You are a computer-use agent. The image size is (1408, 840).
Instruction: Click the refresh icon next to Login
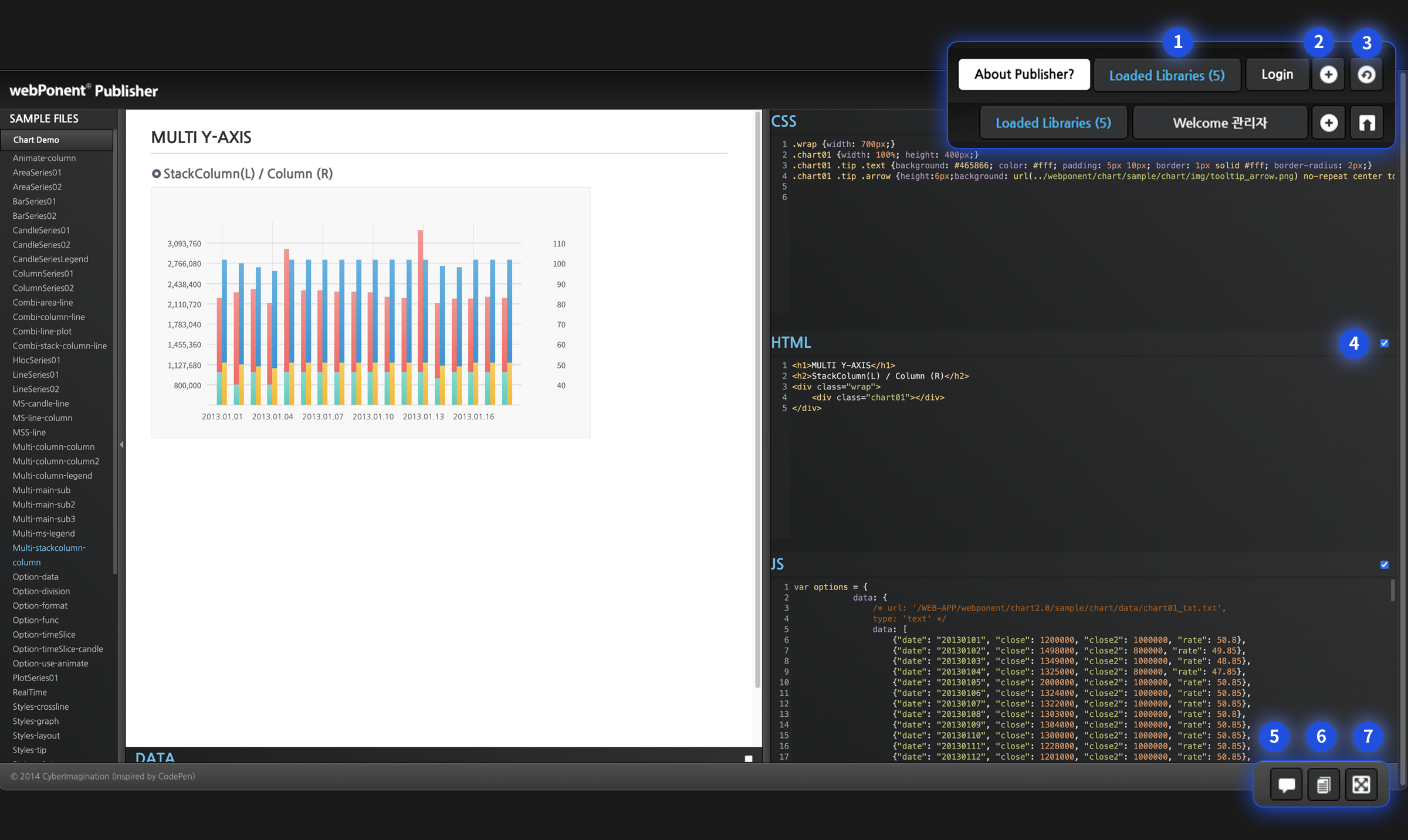1366,74
